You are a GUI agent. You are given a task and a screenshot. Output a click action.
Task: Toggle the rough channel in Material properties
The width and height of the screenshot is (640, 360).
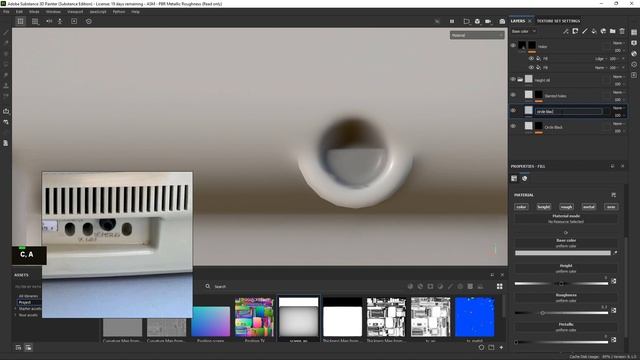[x=566, y=207]
